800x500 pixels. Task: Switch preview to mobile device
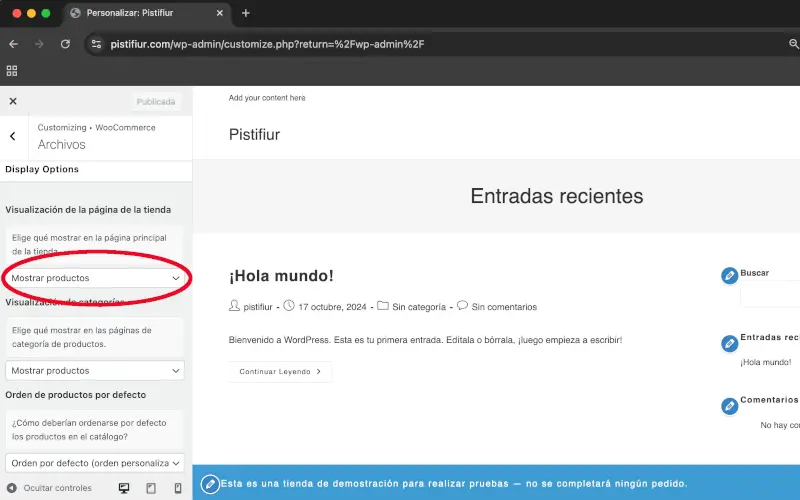click(x=178, y=488)
